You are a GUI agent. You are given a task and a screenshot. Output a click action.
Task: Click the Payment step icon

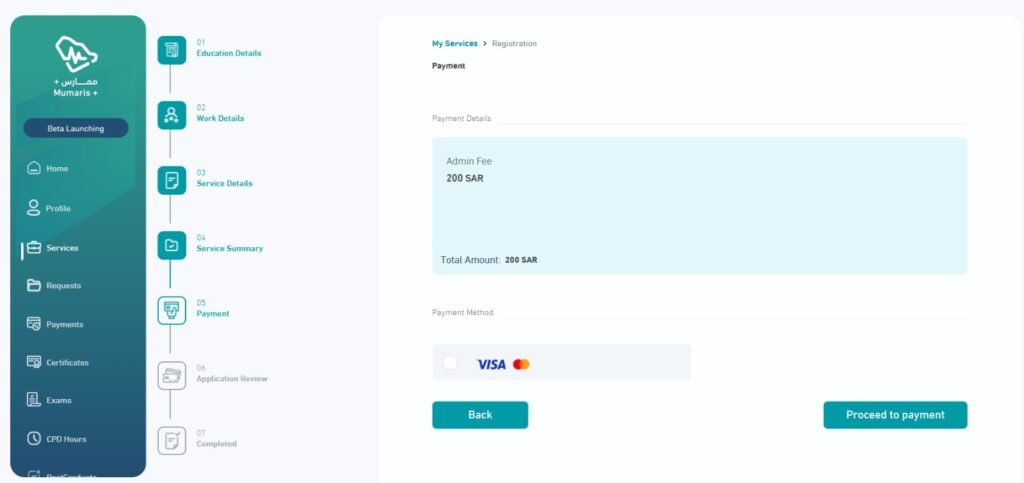click(x=172, y=311)
